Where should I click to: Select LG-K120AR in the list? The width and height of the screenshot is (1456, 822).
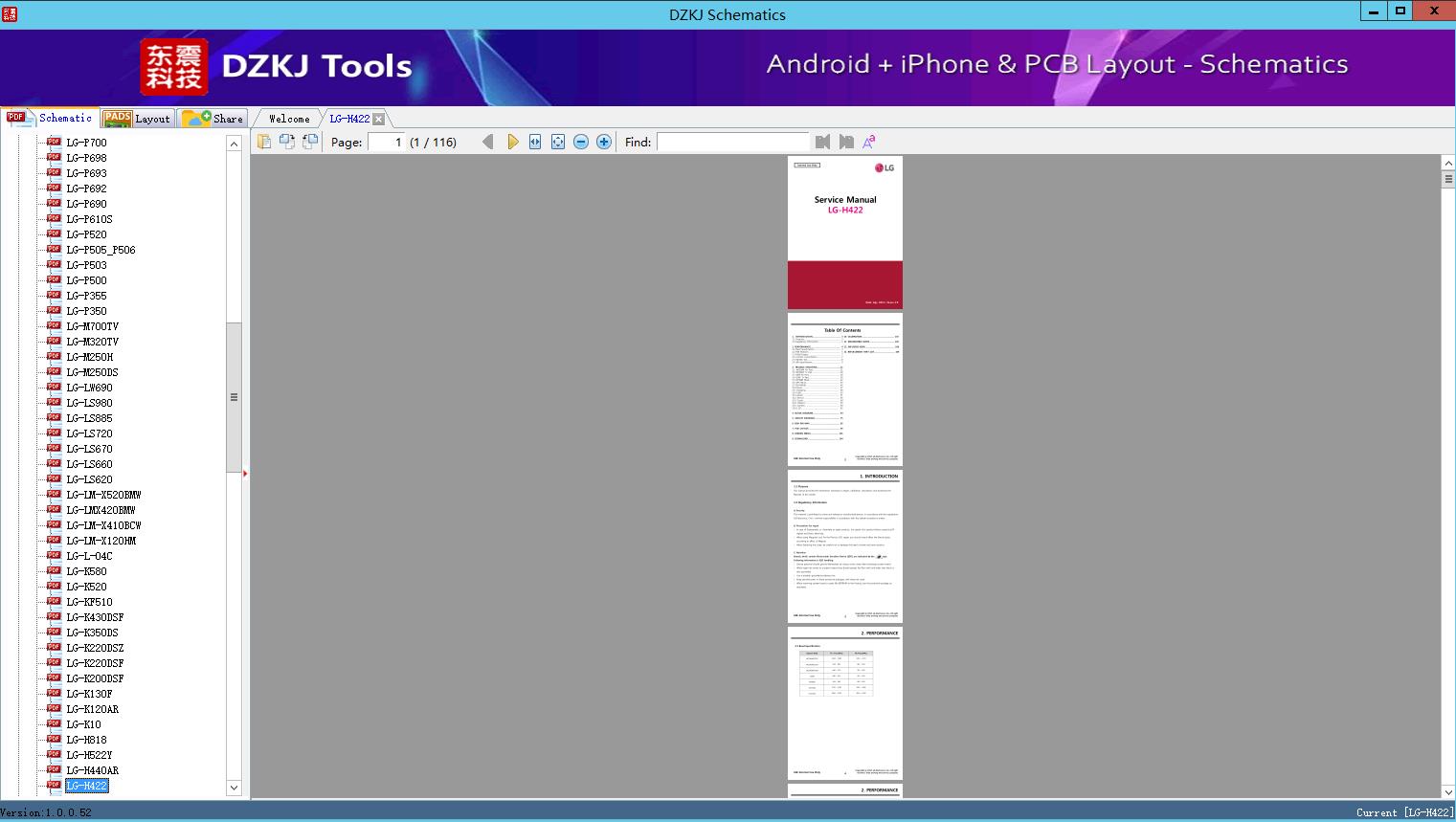click(93, 709)
